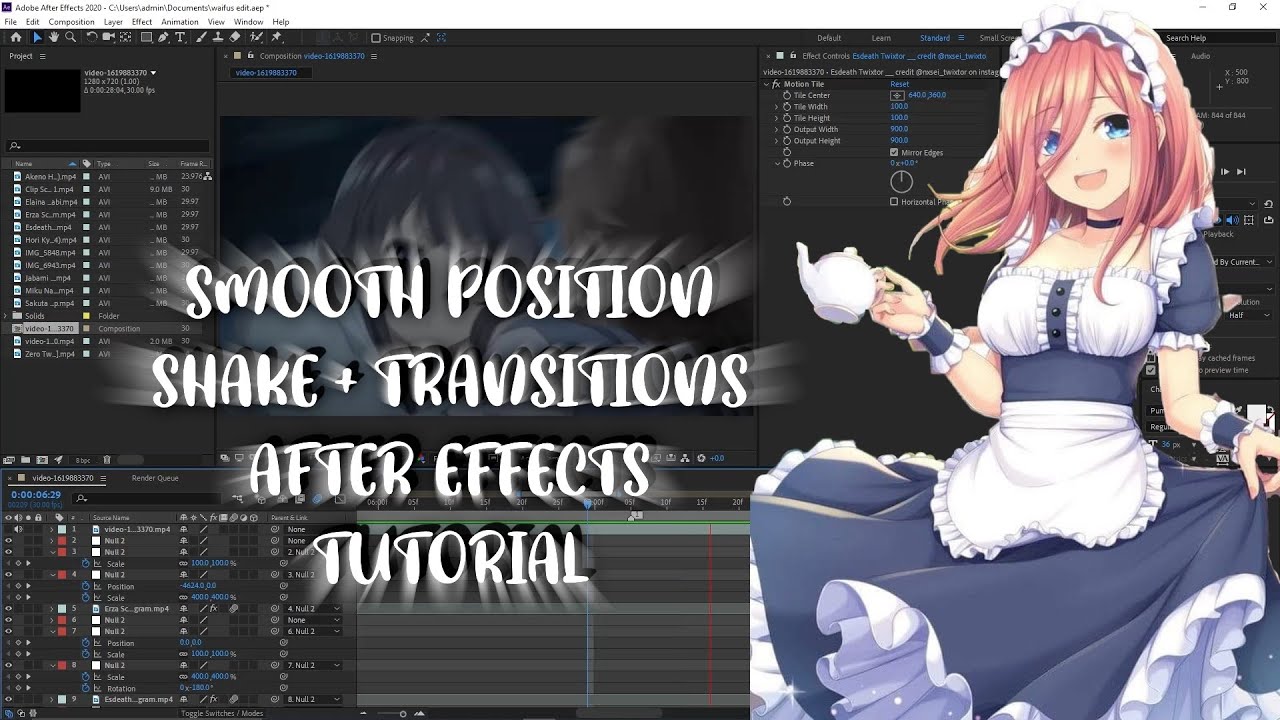
Task: Click the Phase angle dial
Action: click(901, 181)
